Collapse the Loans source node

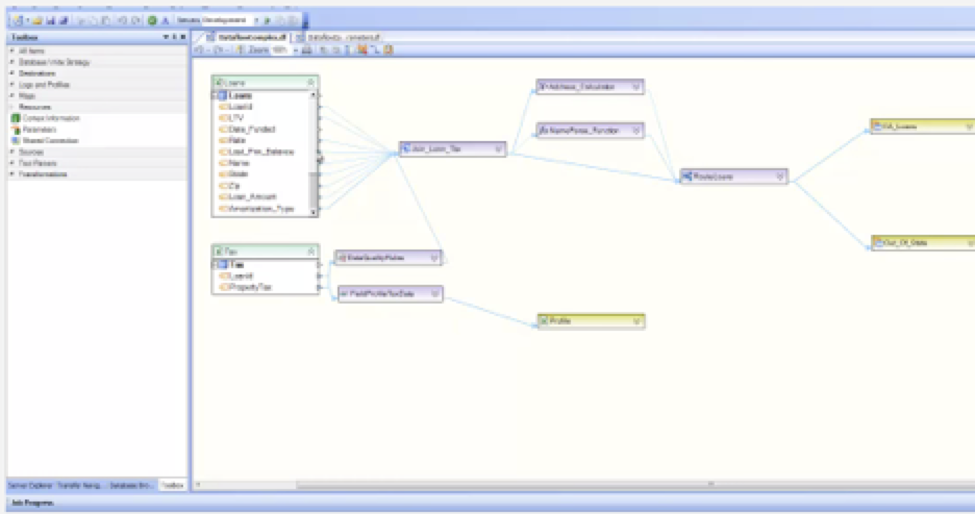tap(311, 82)
